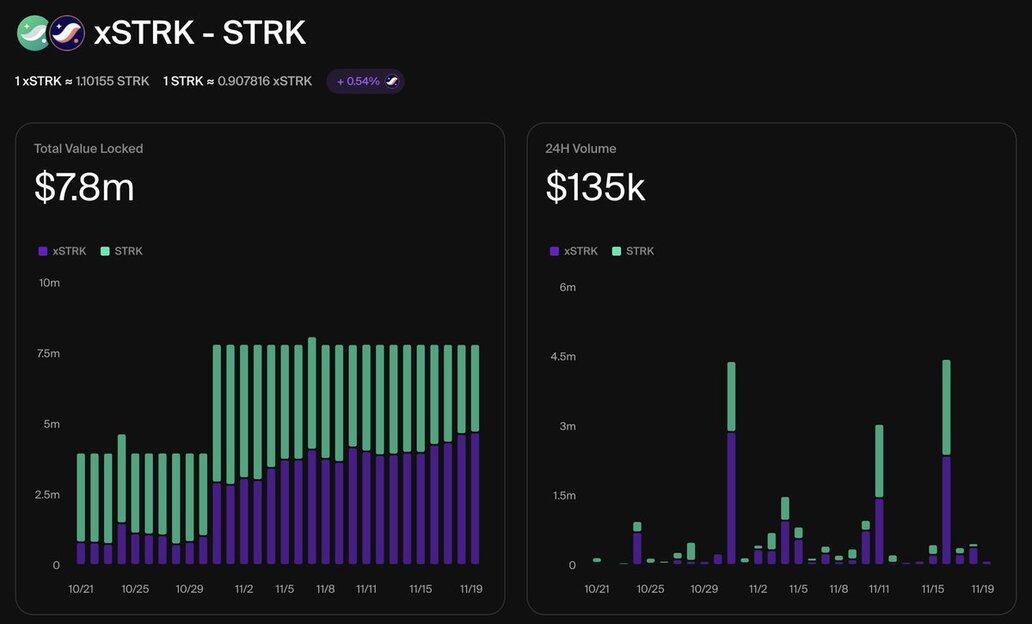The width and height of the screenshot is (1032, 624).
Task: Select the first 10/21 bar in TVL chart
Action: point(81,510)
